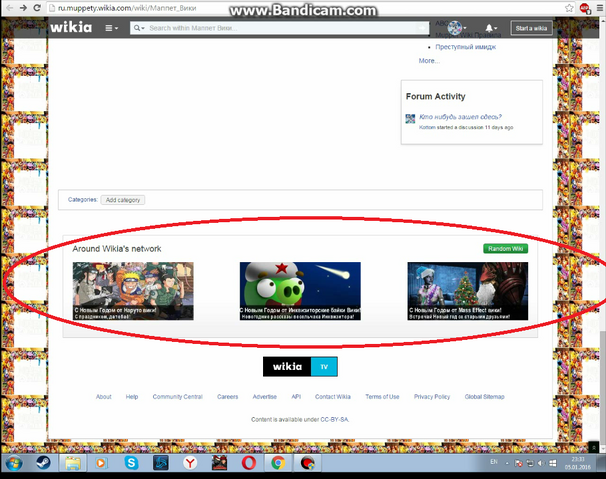Image resolution: width=606 pixels, height=479 pixels.
Task: Open the Bandicam recorder taskbar icon
Action: click(308, 463)
